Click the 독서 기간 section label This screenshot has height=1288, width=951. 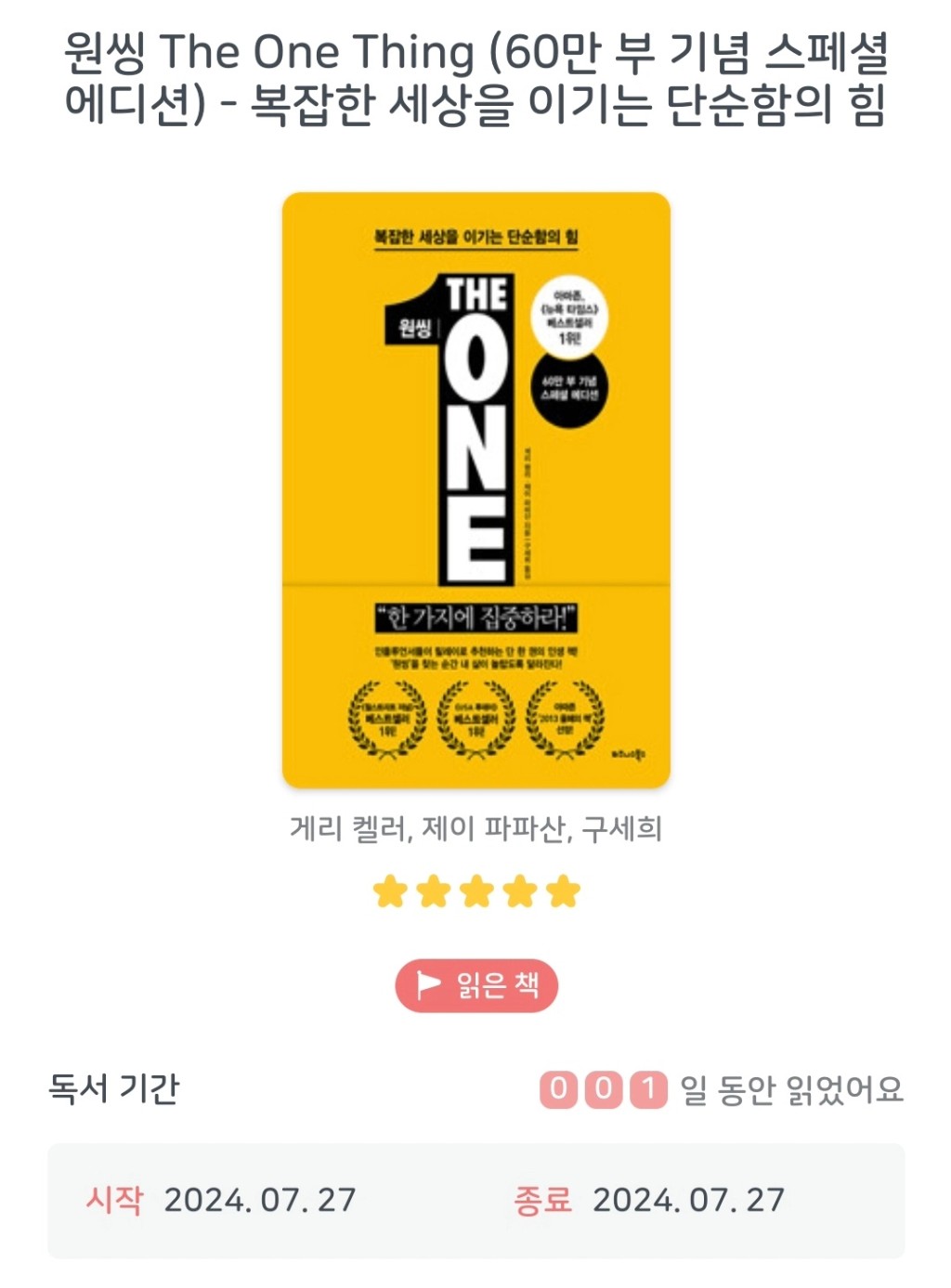pos(114,1088)
